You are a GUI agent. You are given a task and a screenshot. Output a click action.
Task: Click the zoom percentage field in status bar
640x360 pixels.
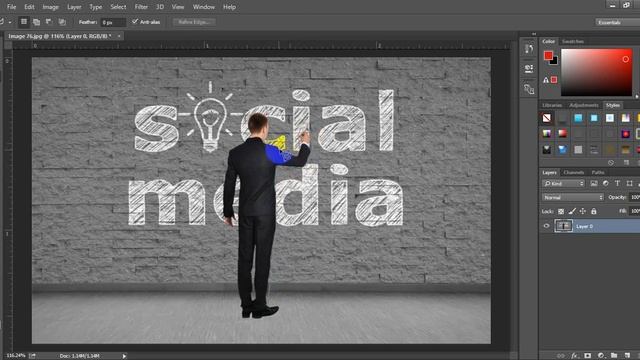tap(16, 356)
